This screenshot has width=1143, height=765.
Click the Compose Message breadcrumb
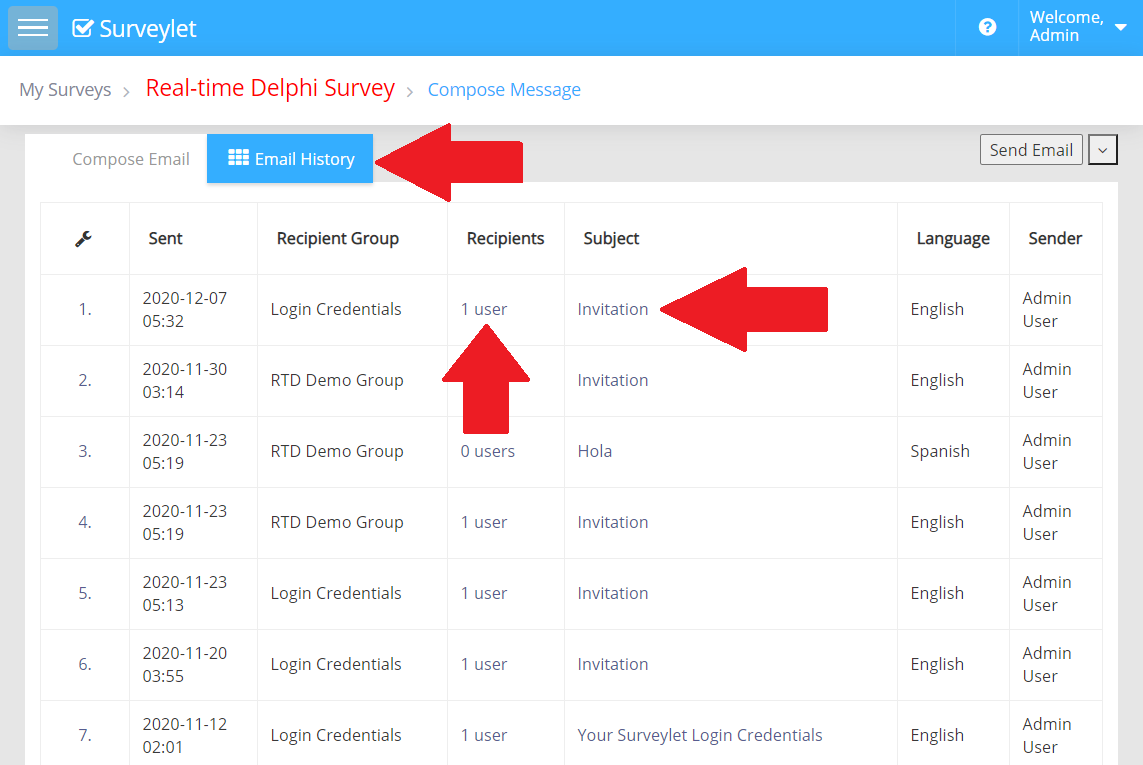(x=504, y=90)
